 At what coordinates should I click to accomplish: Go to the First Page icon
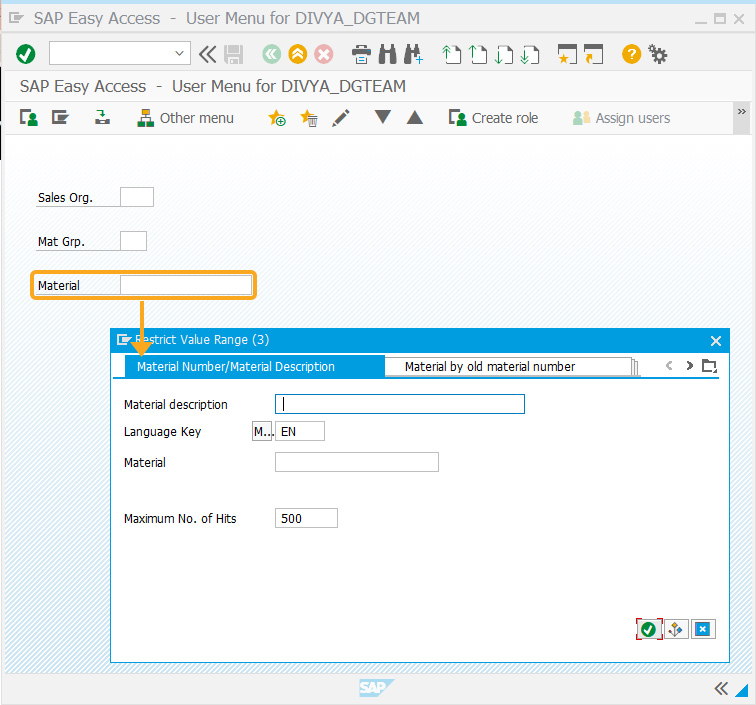click(x=452, y=54)
